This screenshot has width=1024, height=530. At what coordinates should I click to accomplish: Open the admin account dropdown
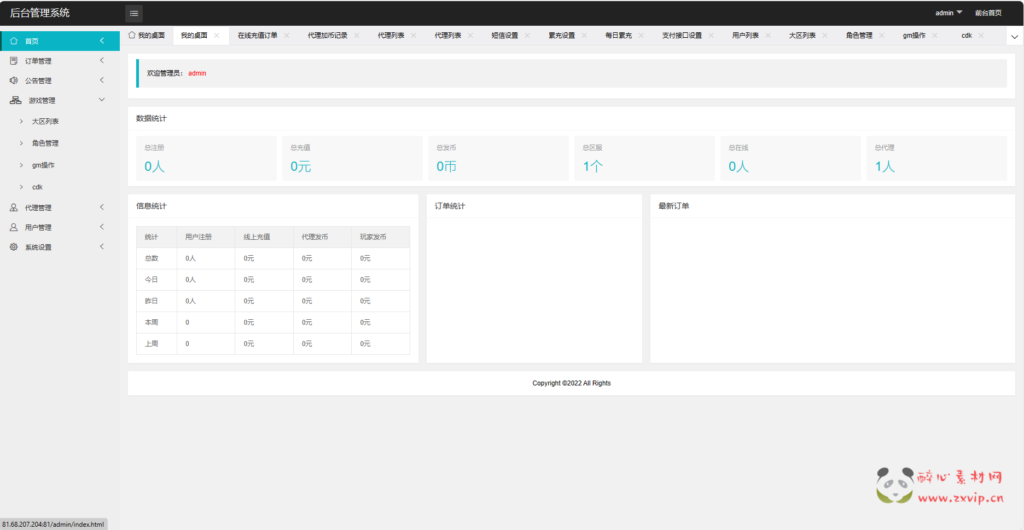[x=948, y=13]
